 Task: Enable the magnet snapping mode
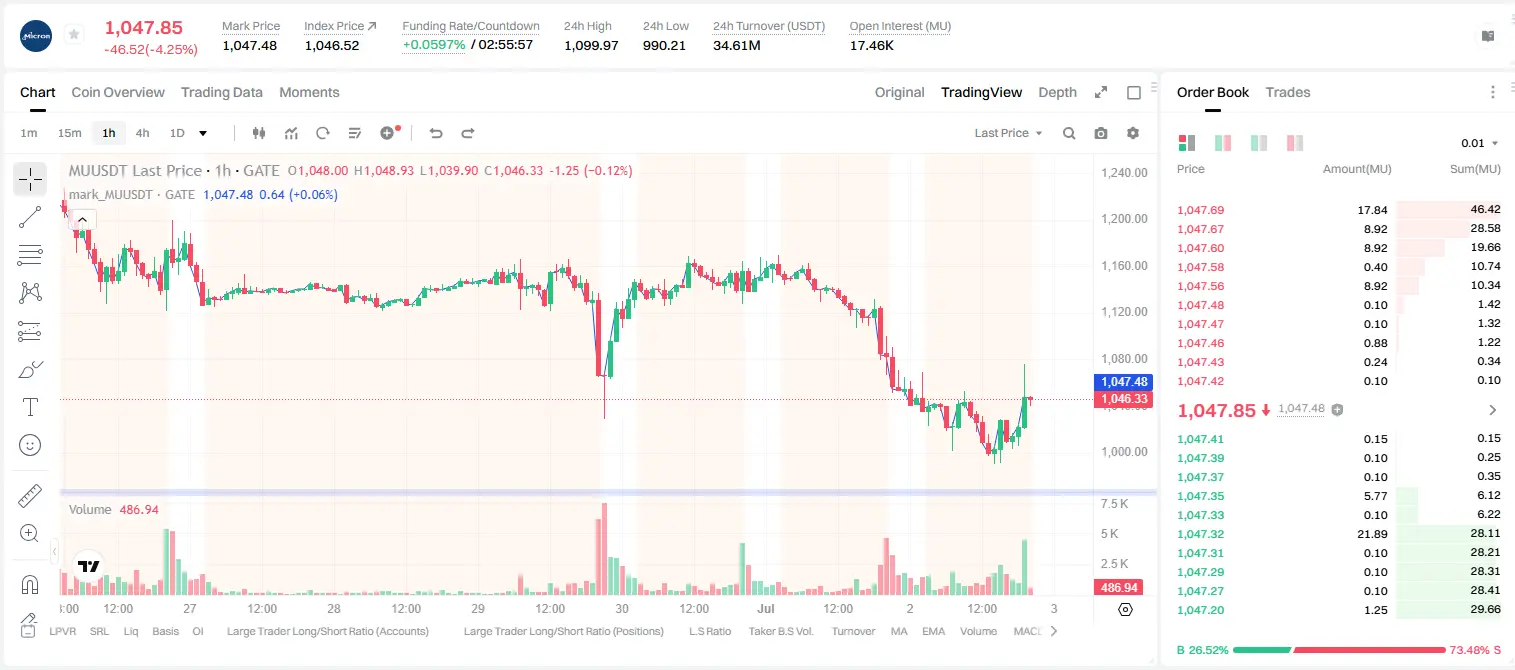pos(30,585)
